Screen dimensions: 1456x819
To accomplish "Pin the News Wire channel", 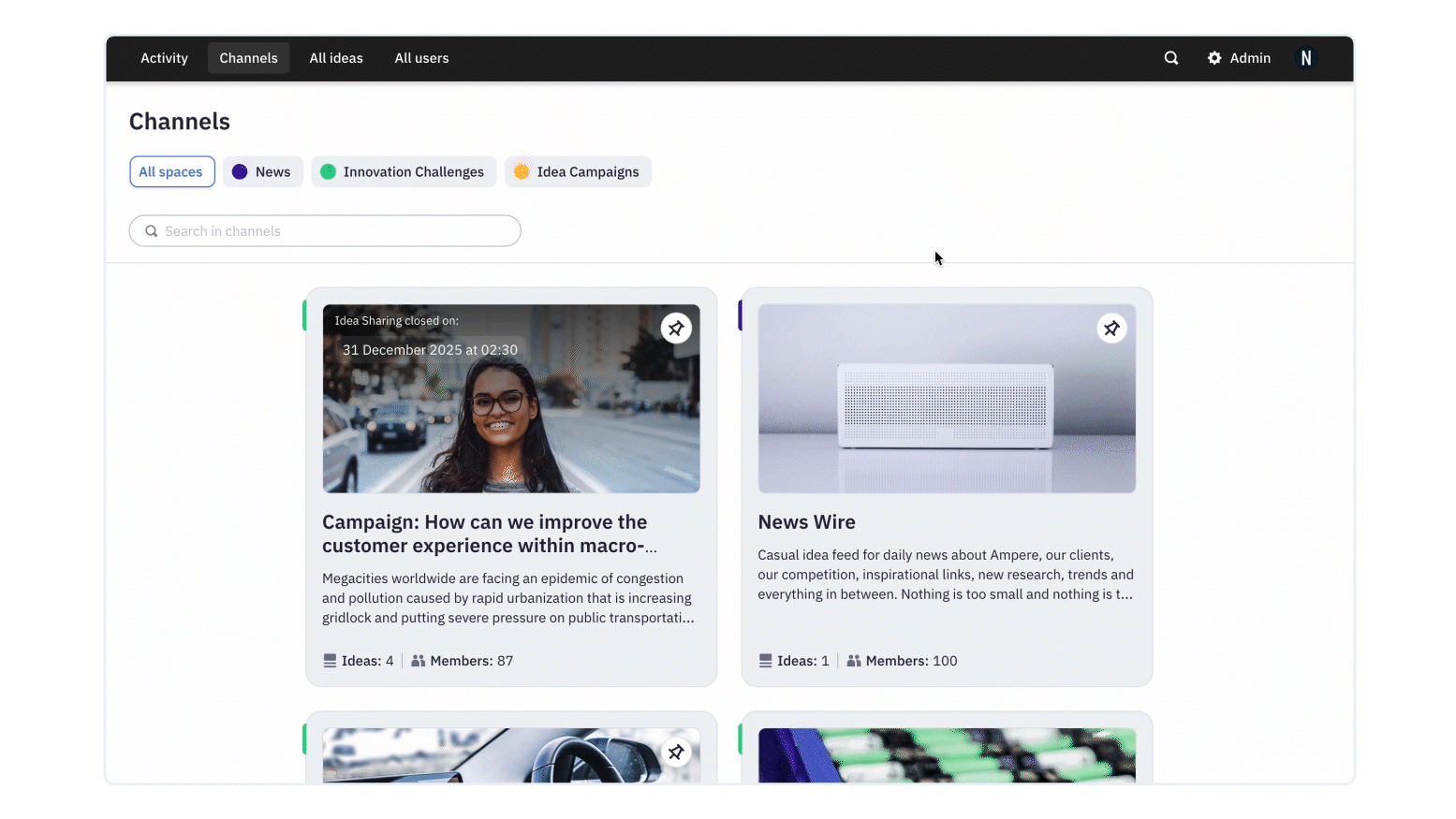I will pyautogui.click(x=1111, y=329).
